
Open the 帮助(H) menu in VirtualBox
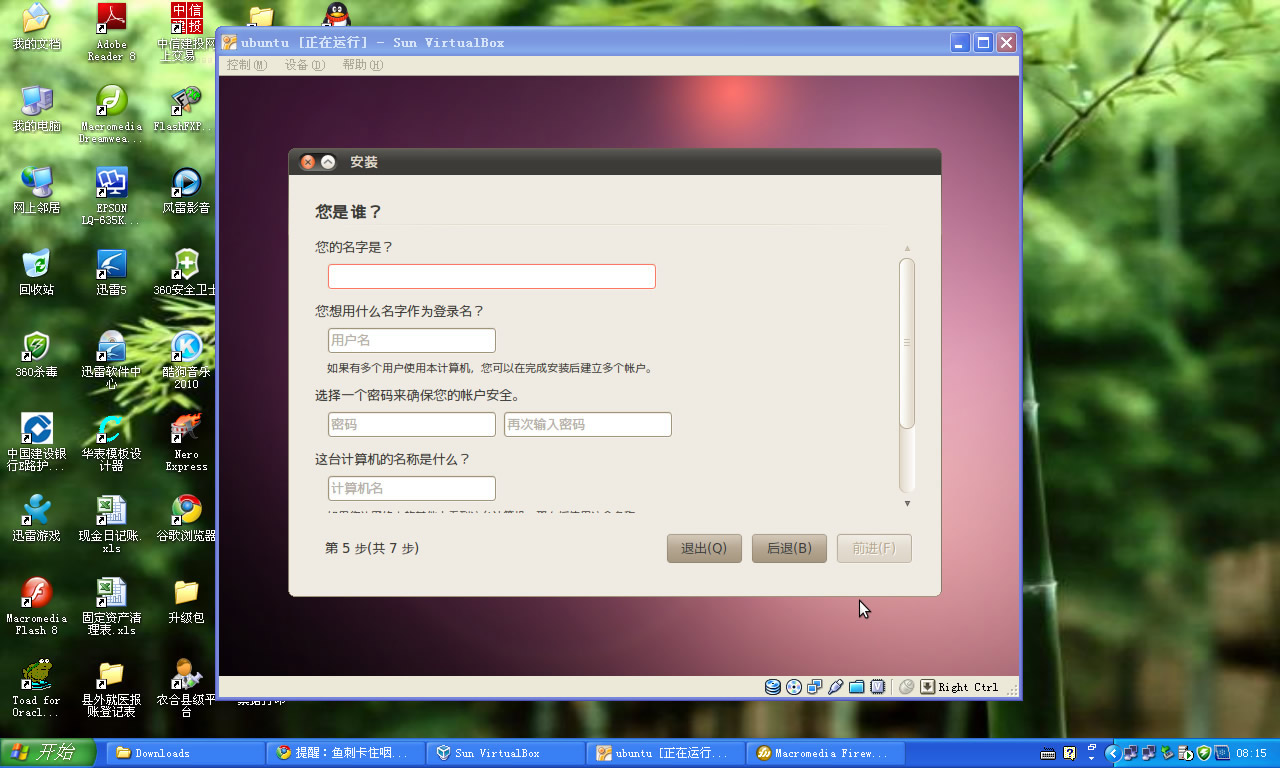click(x=362, y=65)
